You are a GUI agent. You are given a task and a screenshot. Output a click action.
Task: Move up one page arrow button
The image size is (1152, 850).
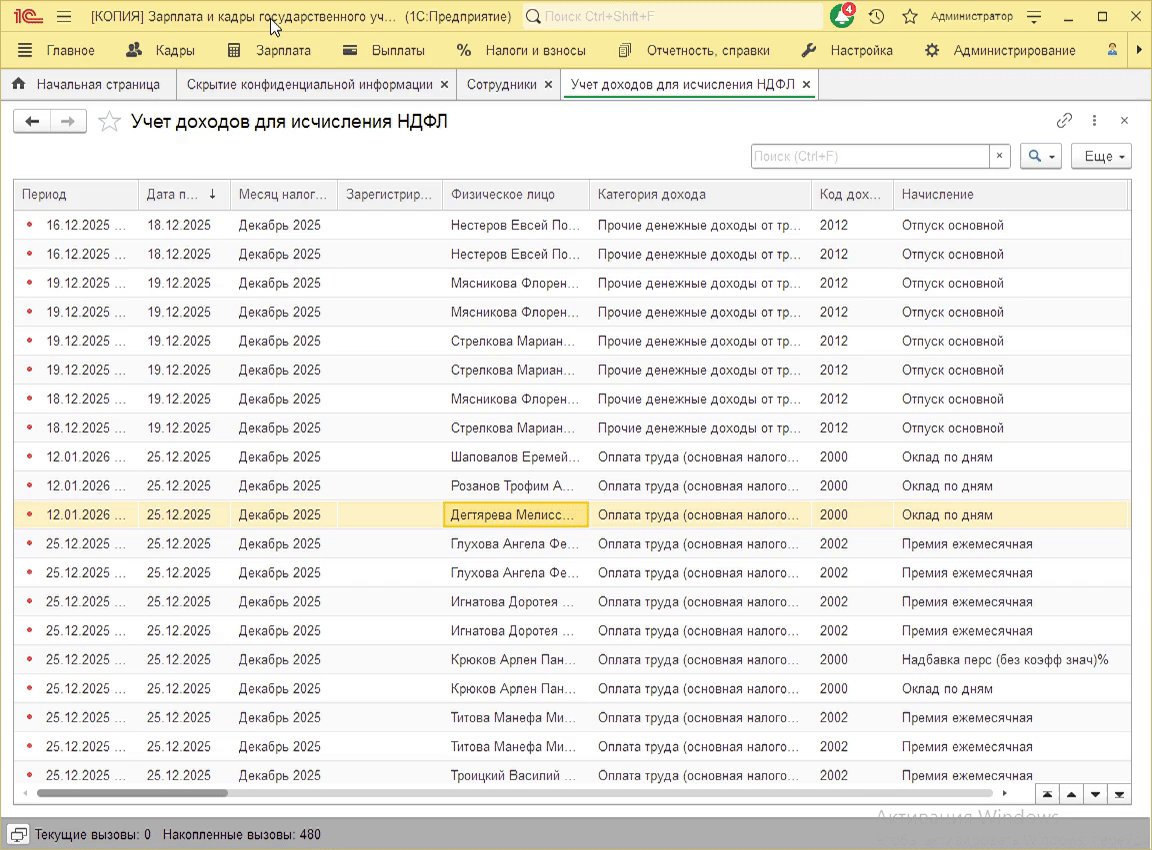click(1072, 794)
